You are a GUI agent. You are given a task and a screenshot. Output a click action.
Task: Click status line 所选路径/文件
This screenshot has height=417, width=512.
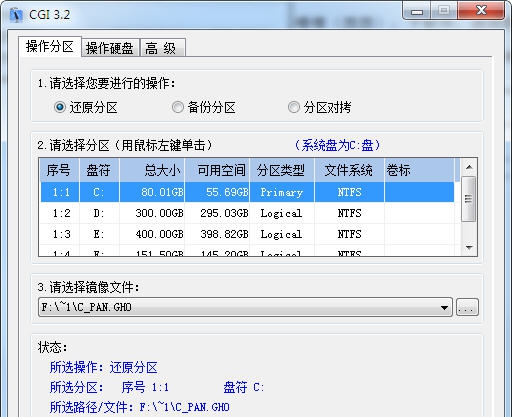pyautogui.click(x=140, y=407)
